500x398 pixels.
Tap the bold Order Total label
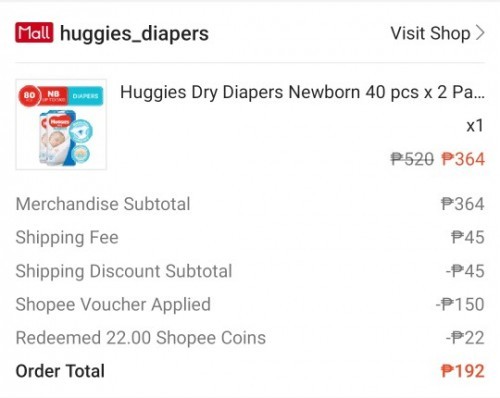(60, 371)
